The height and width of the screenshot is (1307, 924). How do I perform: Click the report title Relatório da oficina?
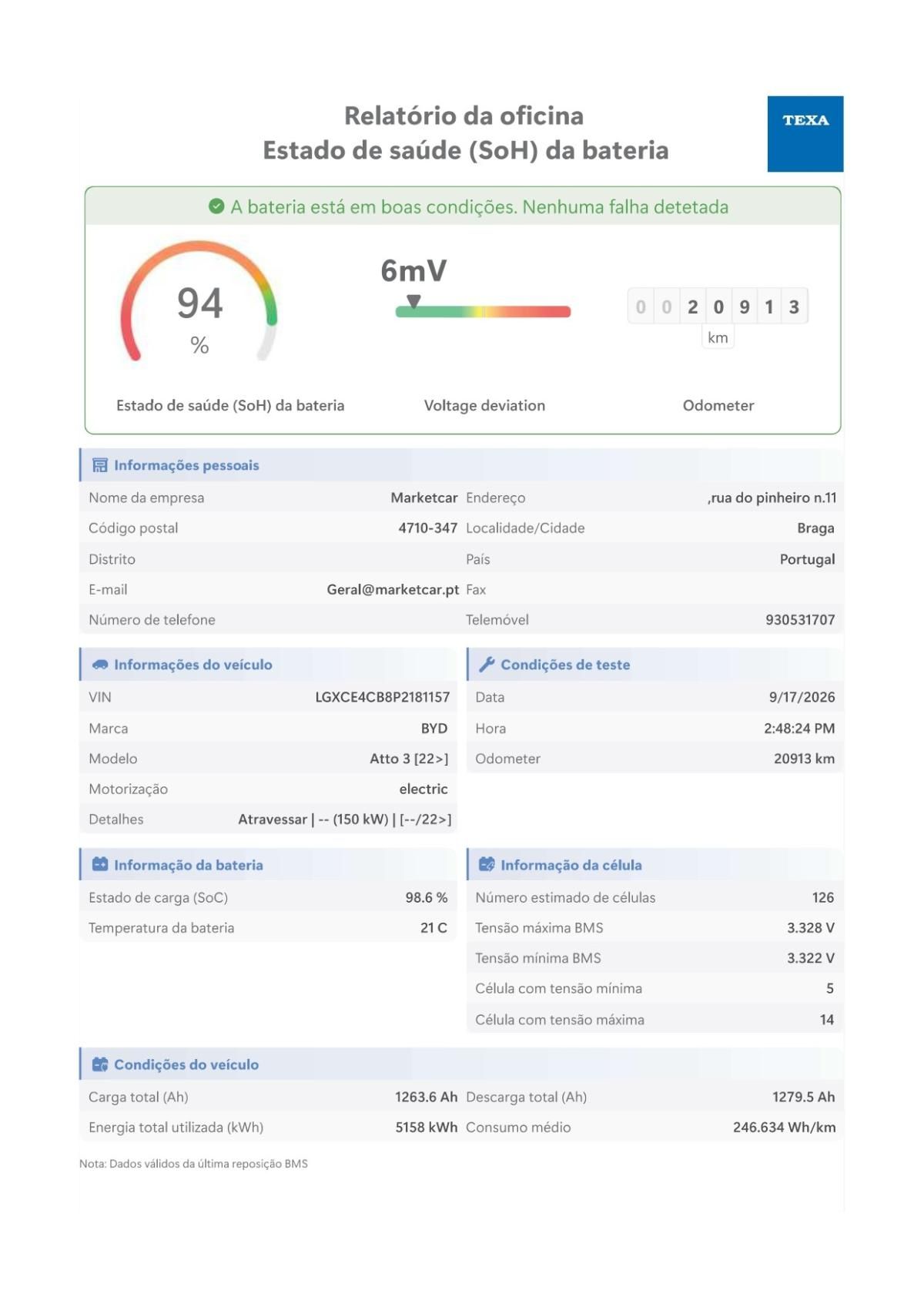tap(464, 116)
